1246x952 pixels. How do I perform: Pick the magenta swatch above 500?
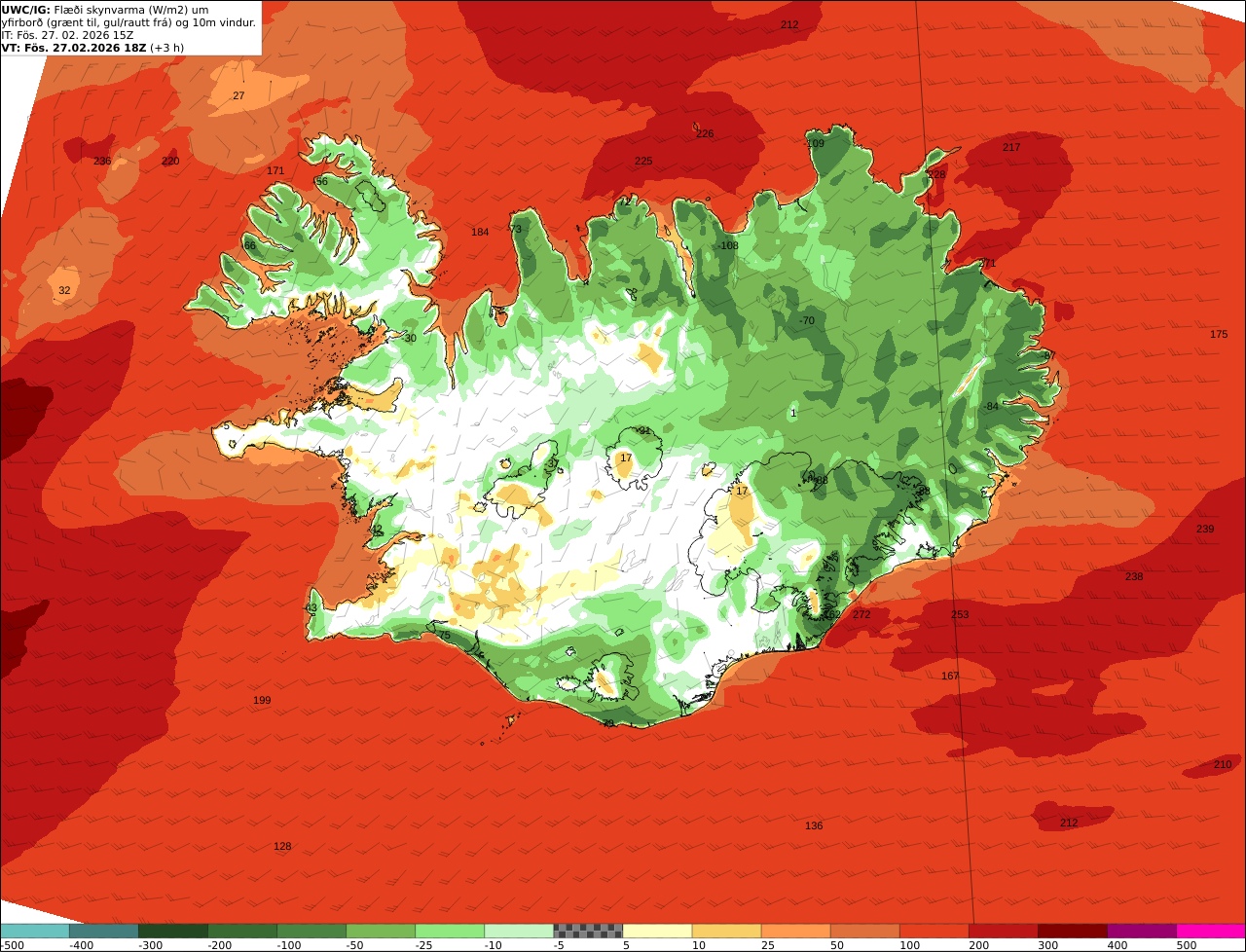point(1211,931)
